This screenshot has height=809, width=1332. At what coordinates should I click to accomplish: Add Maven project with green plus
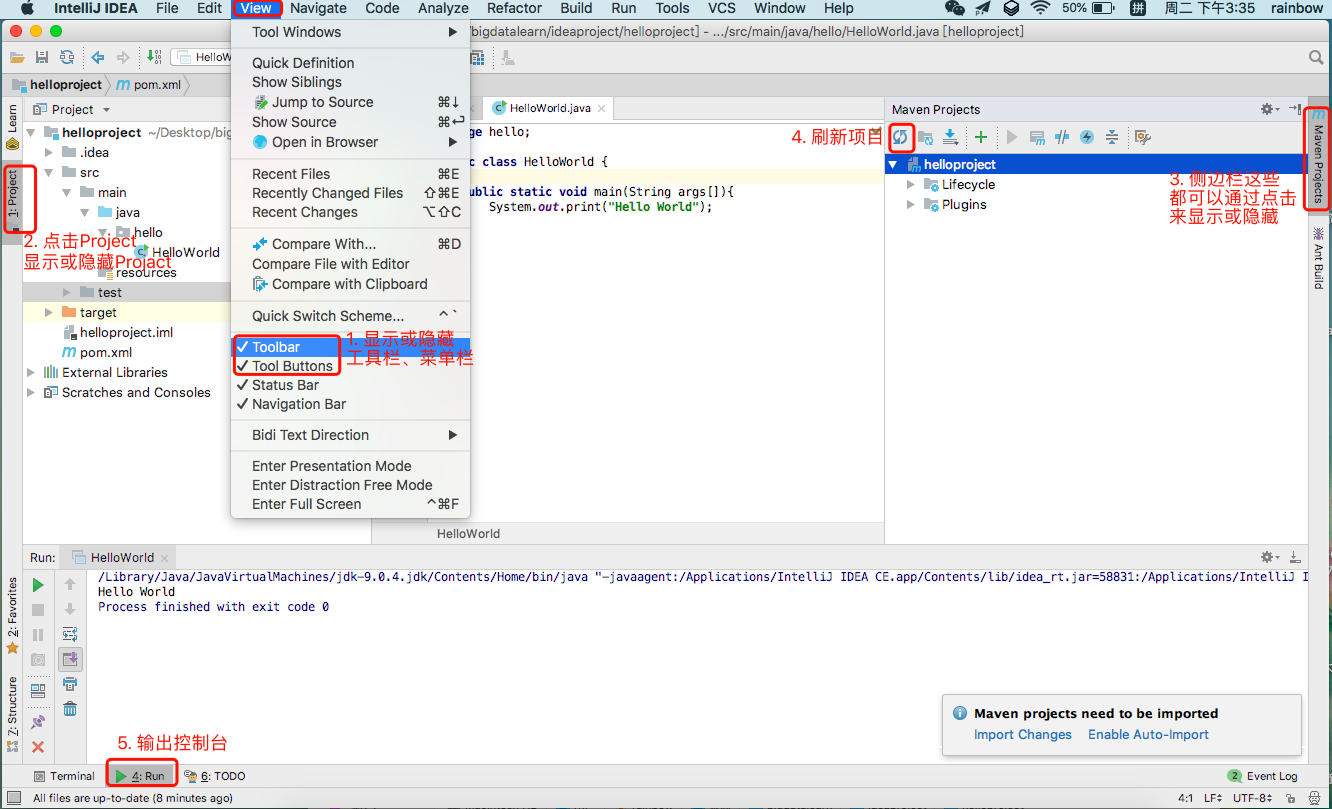click(x=981, y=137)
